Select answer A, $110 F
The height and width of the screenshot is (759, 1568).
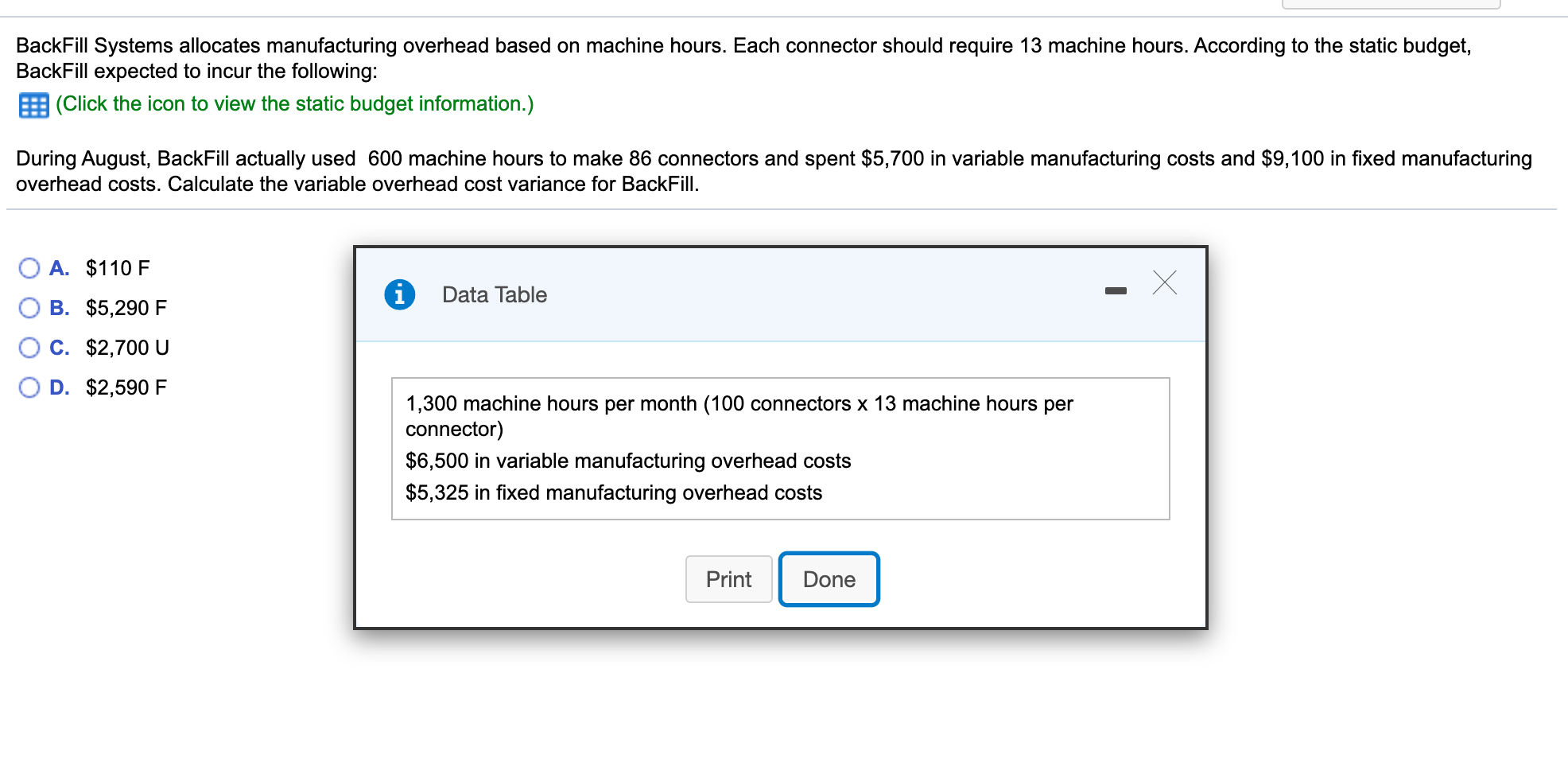pyautogui.click(x=29, y=268)
